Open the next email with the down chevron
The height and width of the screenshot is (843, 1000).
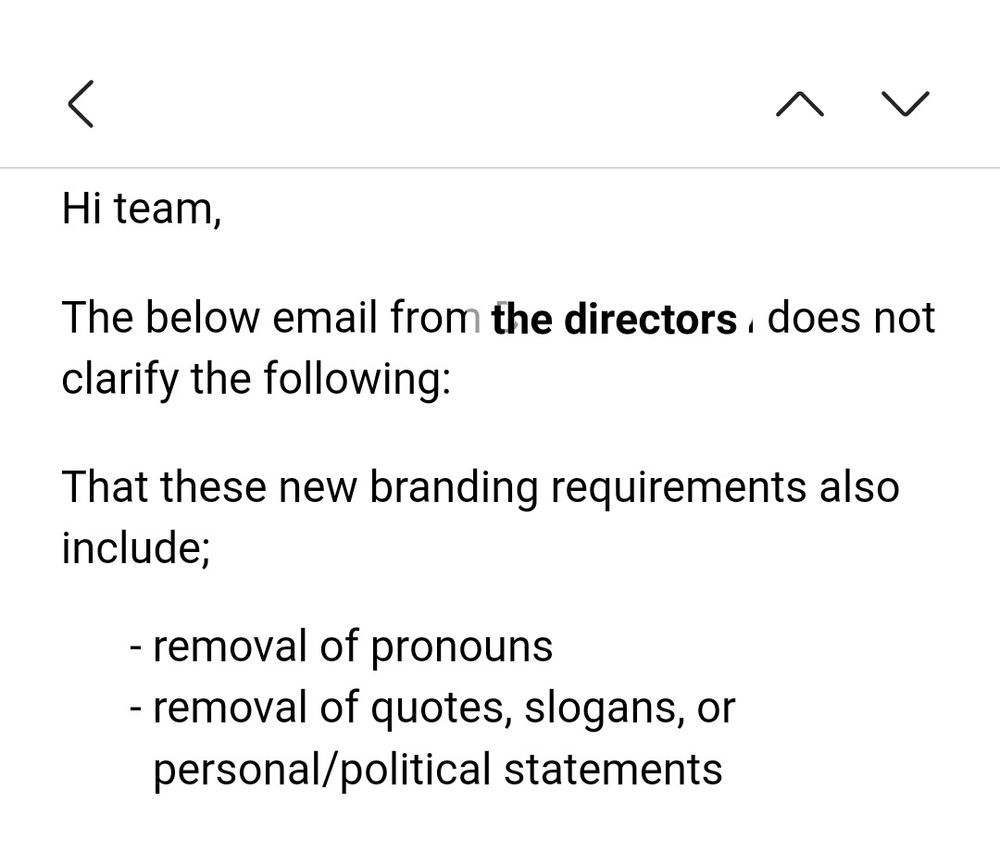(901, 105)
